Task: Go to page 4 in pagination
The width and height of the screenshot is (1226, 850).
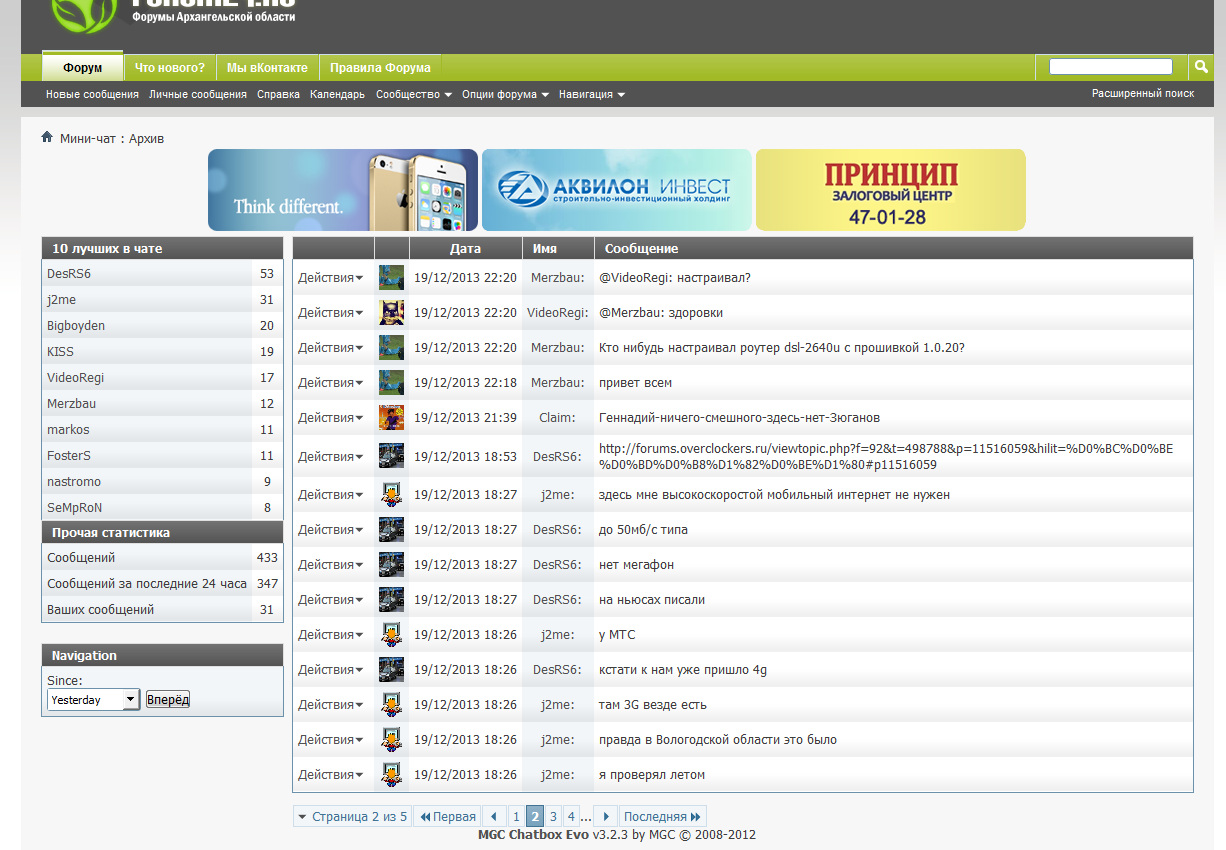Action: pos(570,817)
